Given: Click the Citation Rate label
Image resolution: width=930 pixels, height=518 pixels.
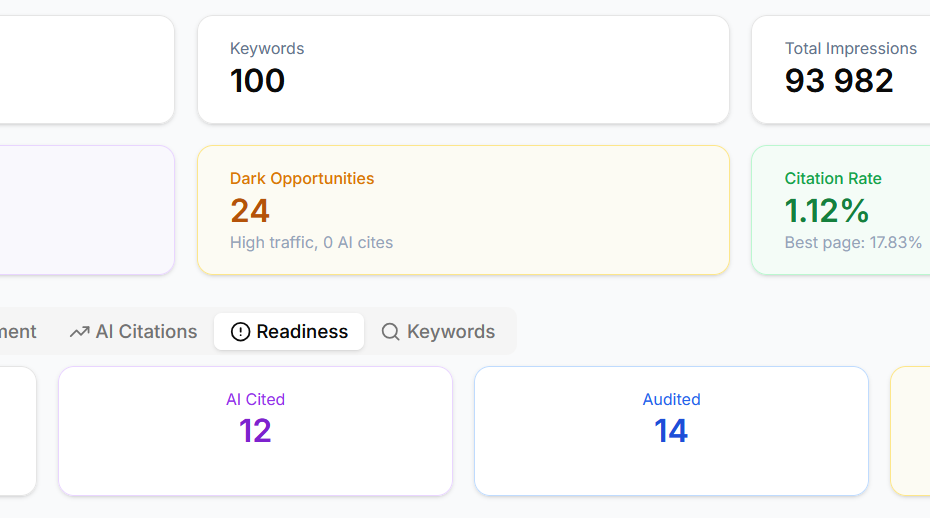Looking at the screenshot, I should tap(833, 179).
